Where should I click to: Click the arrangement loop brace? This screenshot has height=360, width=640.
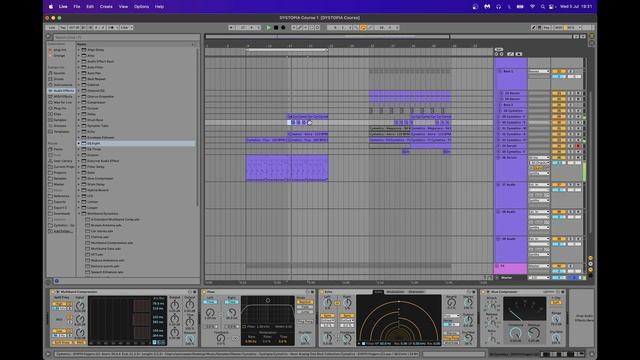[x=287, y=50]
